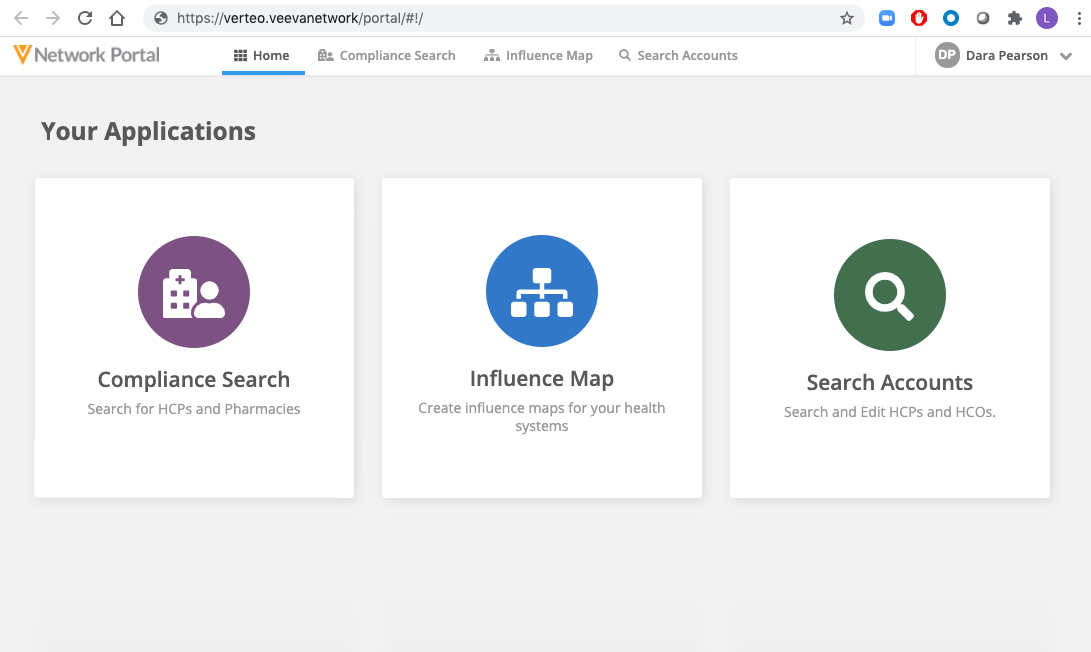1091x652 pixels.
Task: Click the green Search Accounts magnifier icon
Action: (889, 295)
